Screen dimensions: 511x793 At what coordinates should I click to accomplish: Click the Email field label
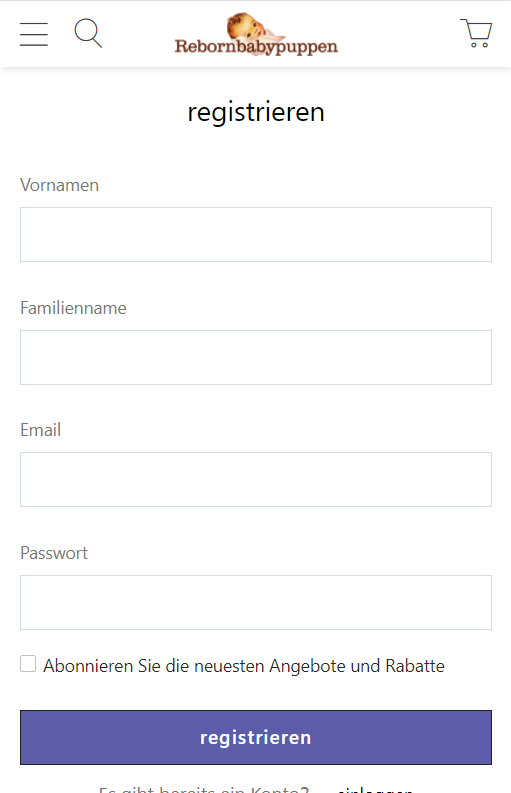click(x=40, y=430)
